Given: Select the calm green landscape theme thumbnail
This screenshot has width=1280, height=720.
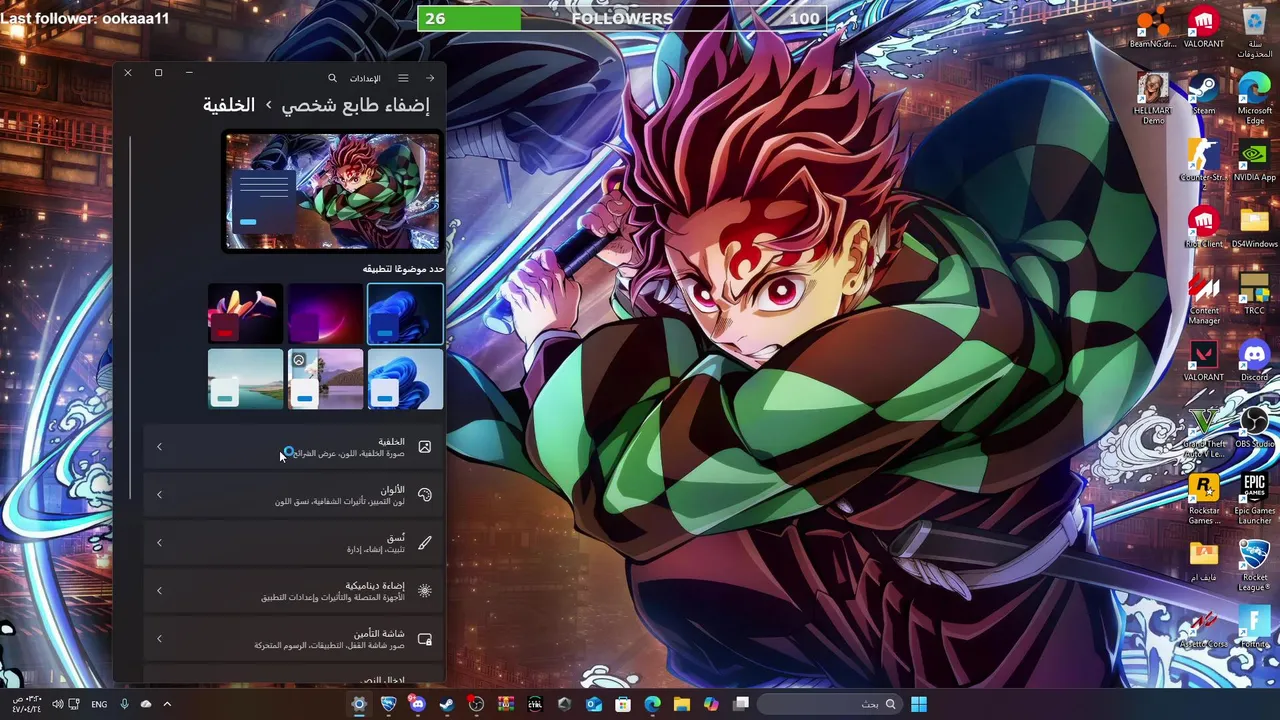Looking at the screenshot, I should 245,379.
